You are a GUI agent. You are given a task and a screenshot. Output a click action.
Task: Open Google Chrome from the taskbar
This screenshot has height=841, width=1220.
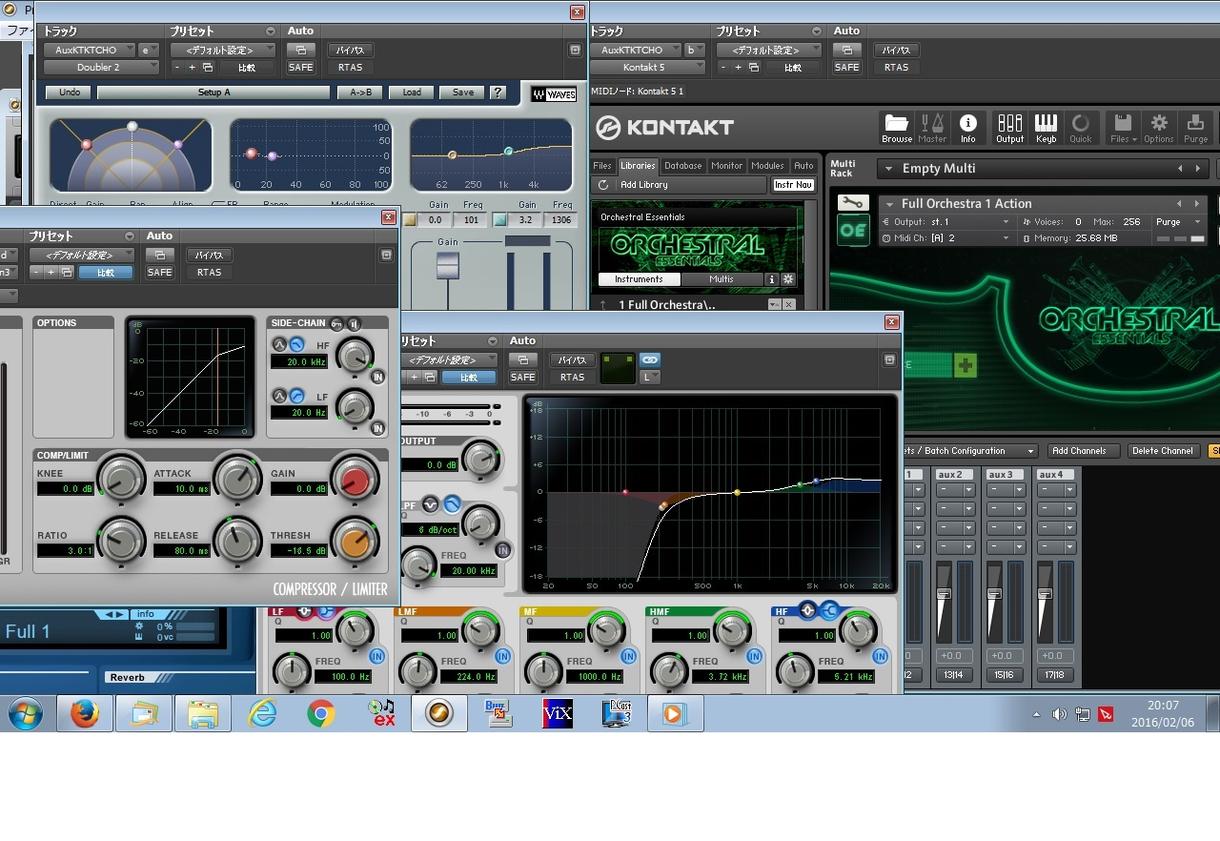coord(321,714)
